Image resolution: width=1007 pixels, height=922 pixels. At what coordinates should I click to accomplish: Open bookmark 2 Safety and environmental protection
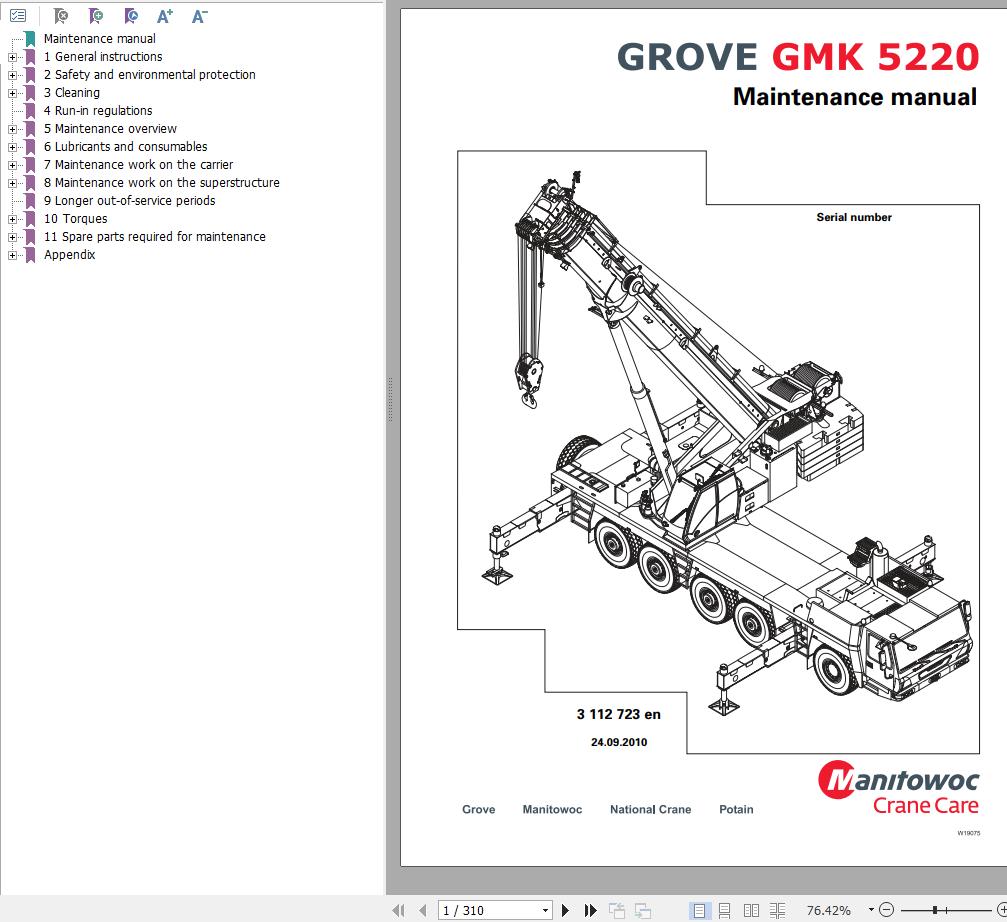click(150, 74)
